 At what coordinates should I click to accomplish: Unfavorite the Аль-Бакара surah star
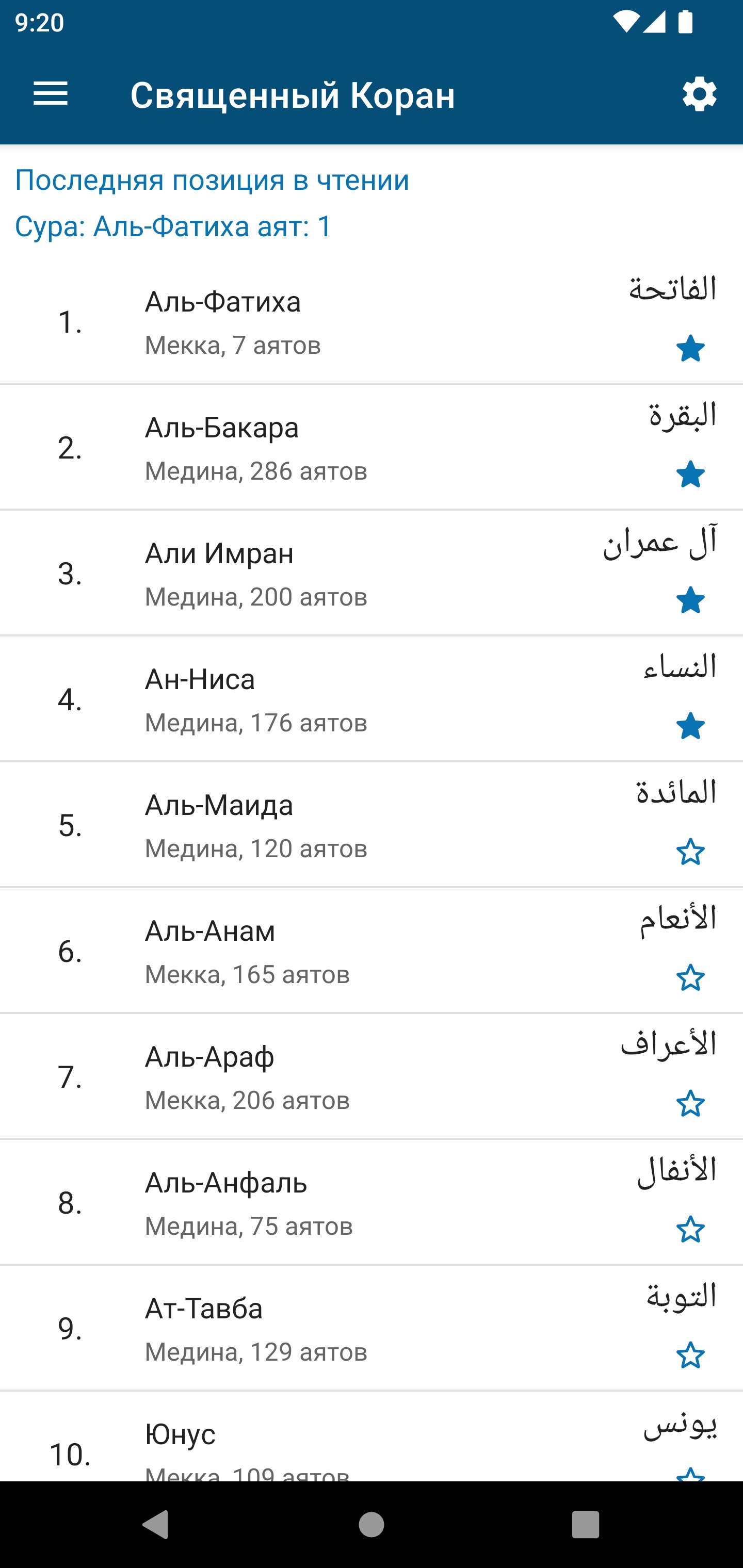click(x=690, y=474)
